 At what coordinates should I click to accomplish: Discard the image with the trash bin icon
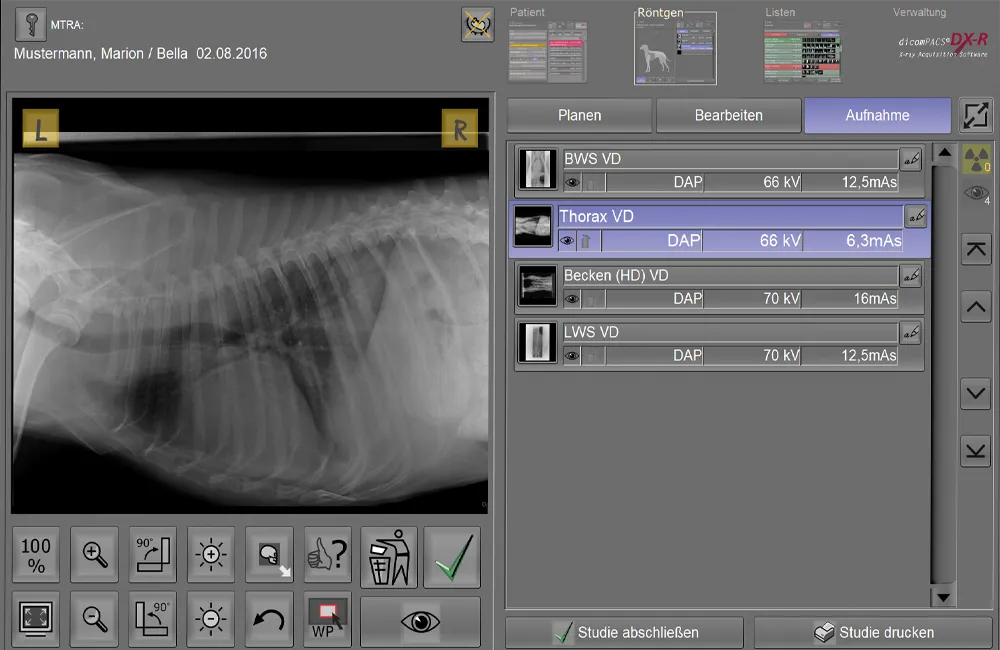(388, 555)
